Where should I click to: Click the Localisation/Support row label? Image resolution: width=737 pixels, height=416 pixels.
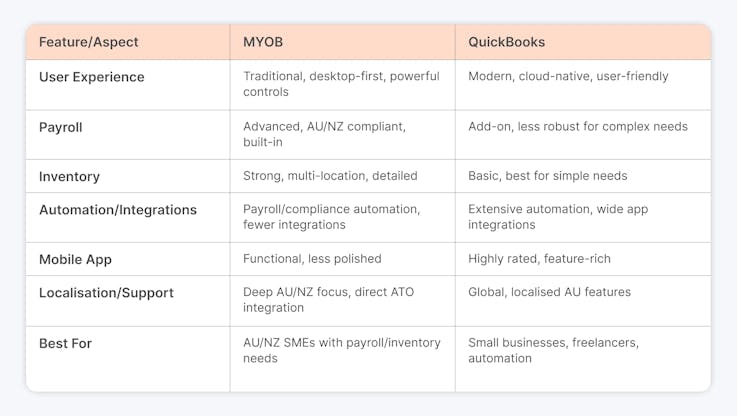106,293
